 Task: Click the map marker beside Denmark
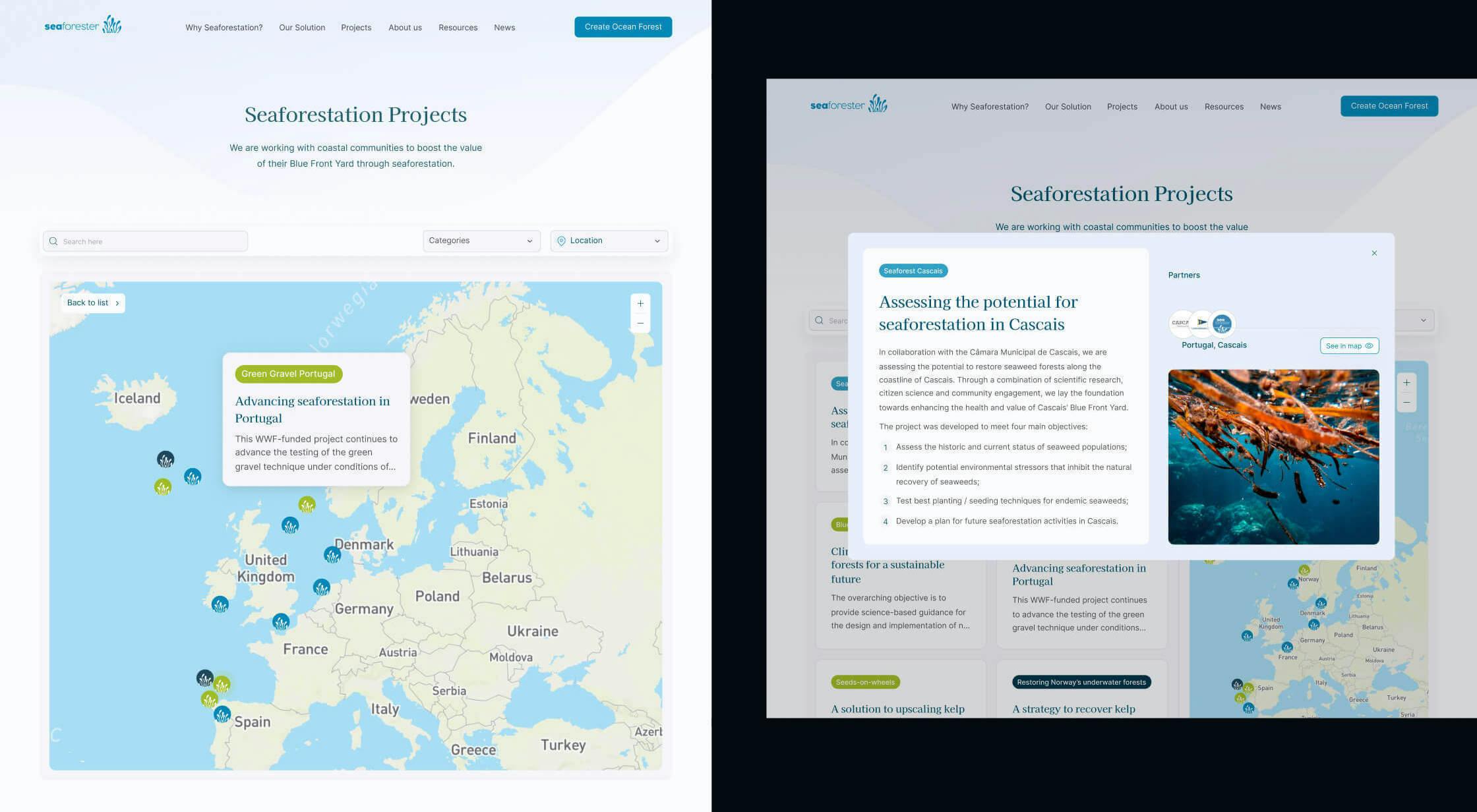click(x=332, y=554)
